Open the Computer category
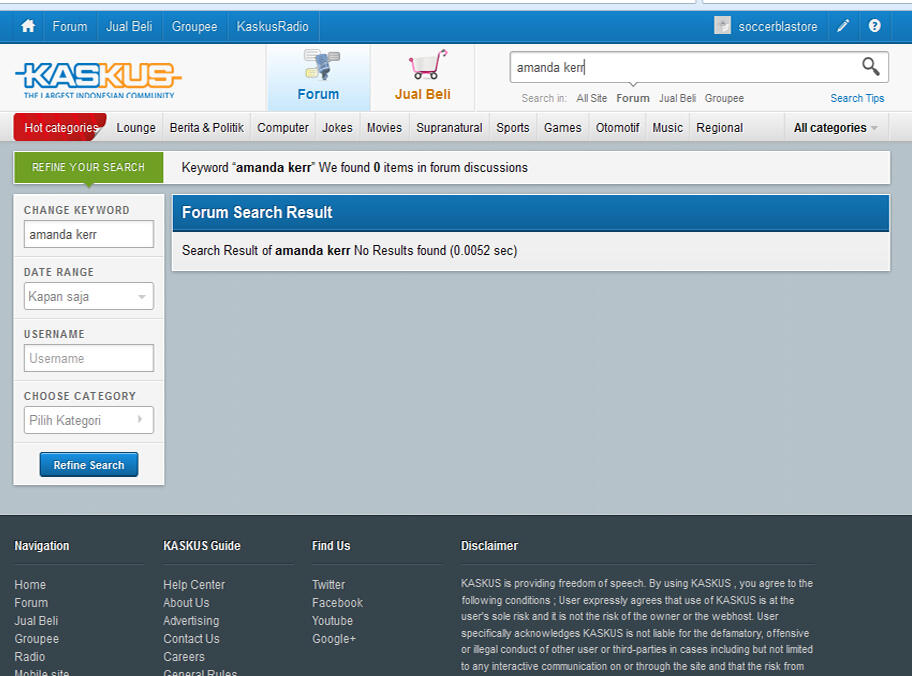912x676 pixels. [283, 127]
